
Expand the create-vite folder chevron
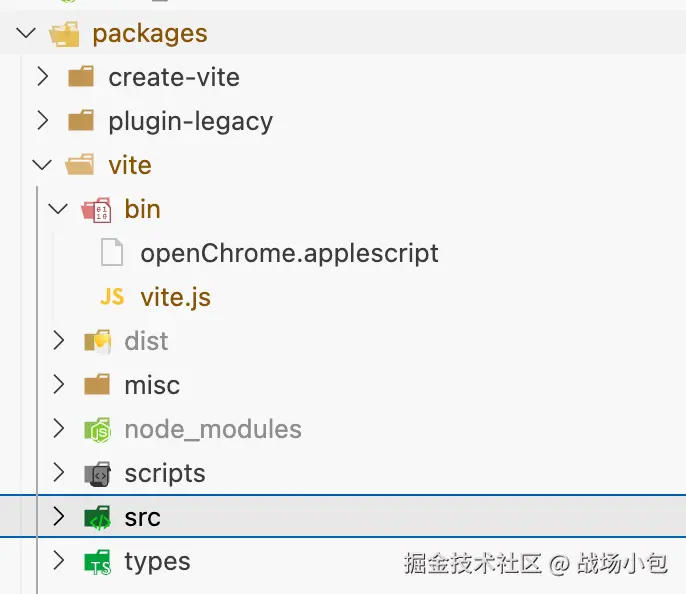pyautogui.click(x=42, y=77)
